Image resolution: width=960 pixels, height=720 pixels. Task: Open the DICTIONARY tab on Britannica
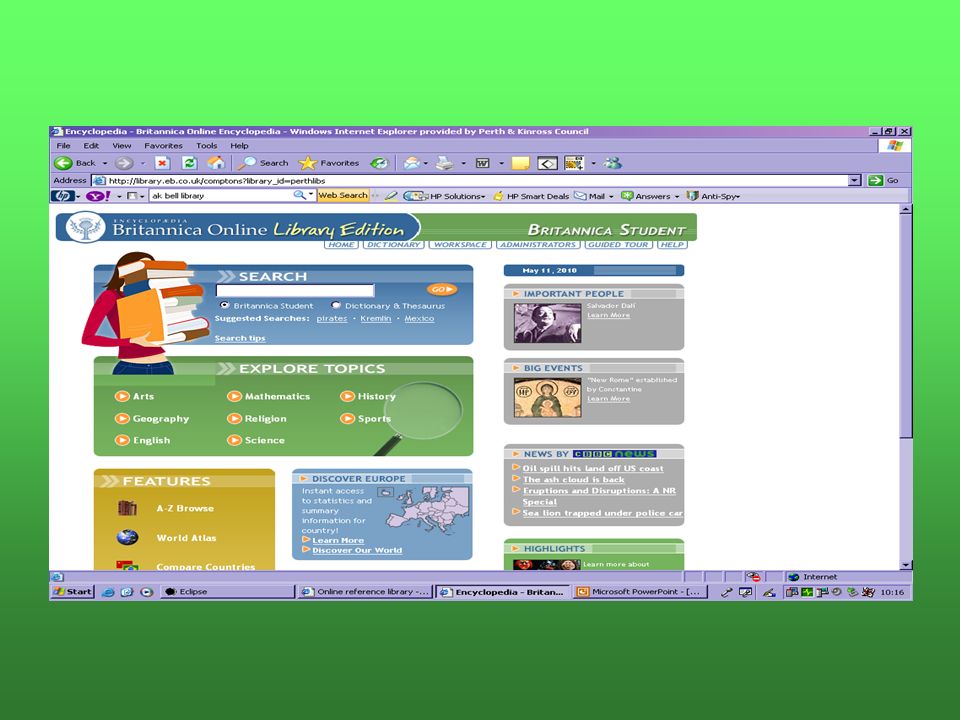pos(394,244)
